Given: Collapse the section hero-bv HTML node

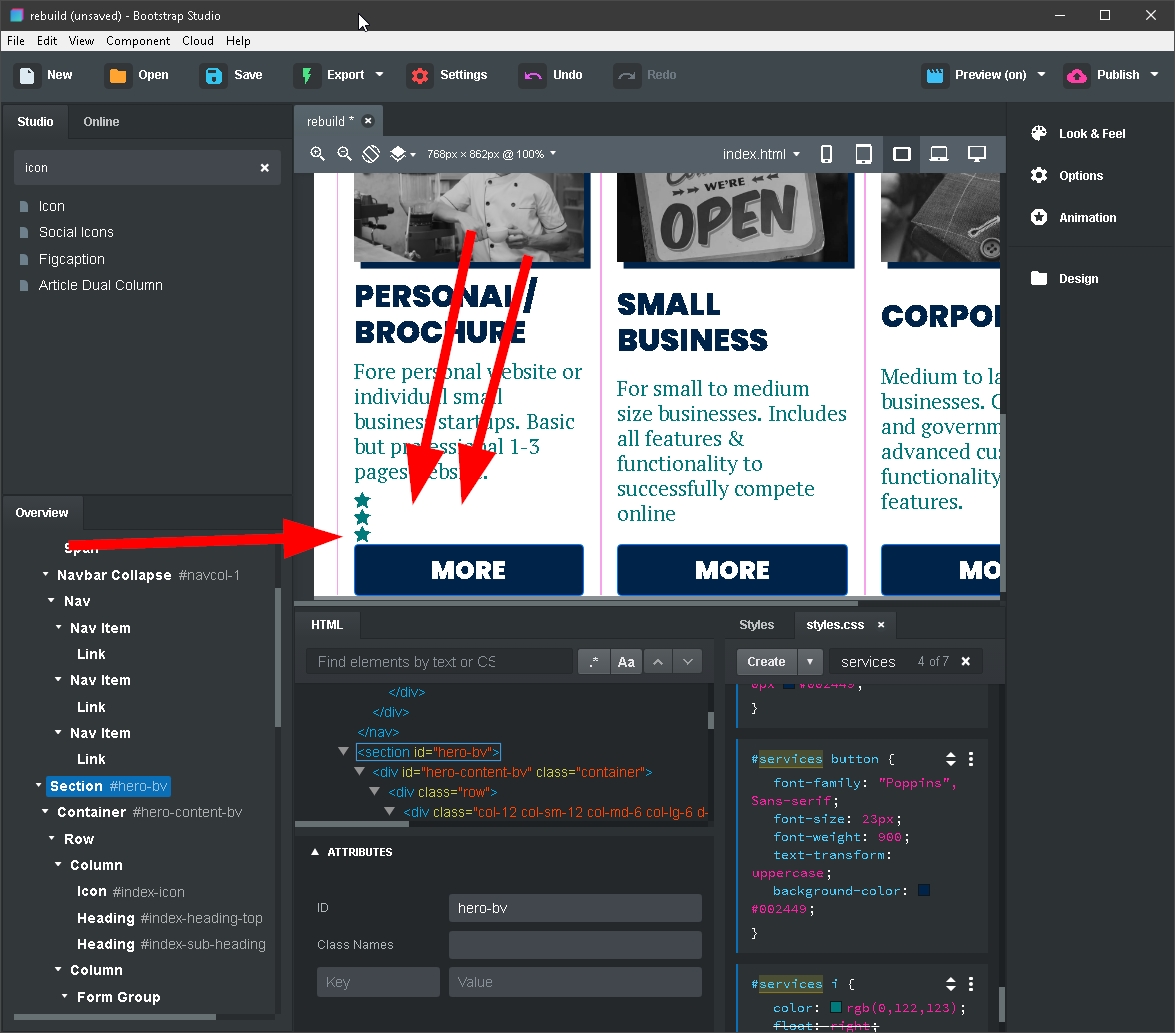Looking at the screenshot, I should click(x=343, y=751).
